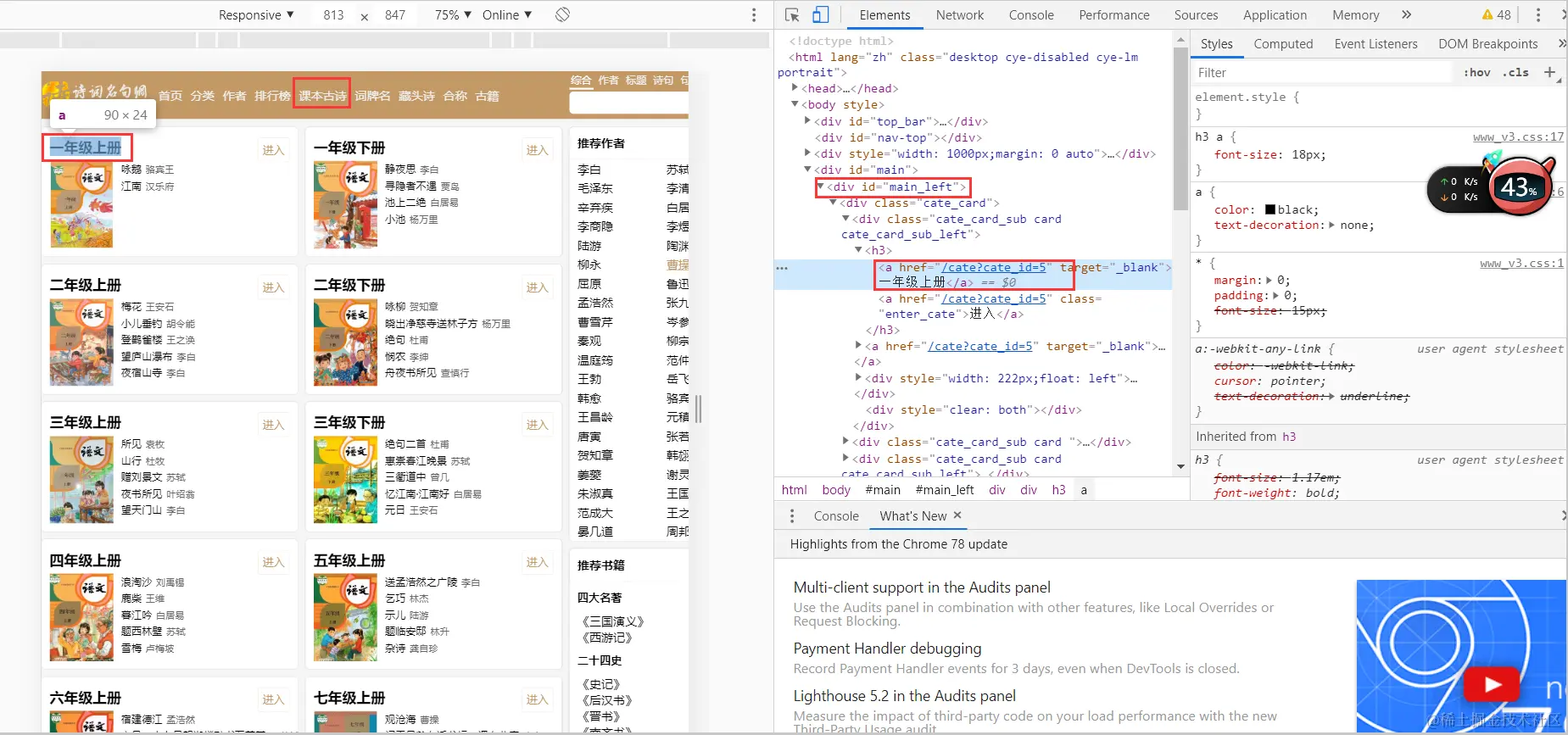The height and width of the screenshot is (735, 1568).
Task: Play the YouTube video in What's New
Action: [x=1491, y=684]
